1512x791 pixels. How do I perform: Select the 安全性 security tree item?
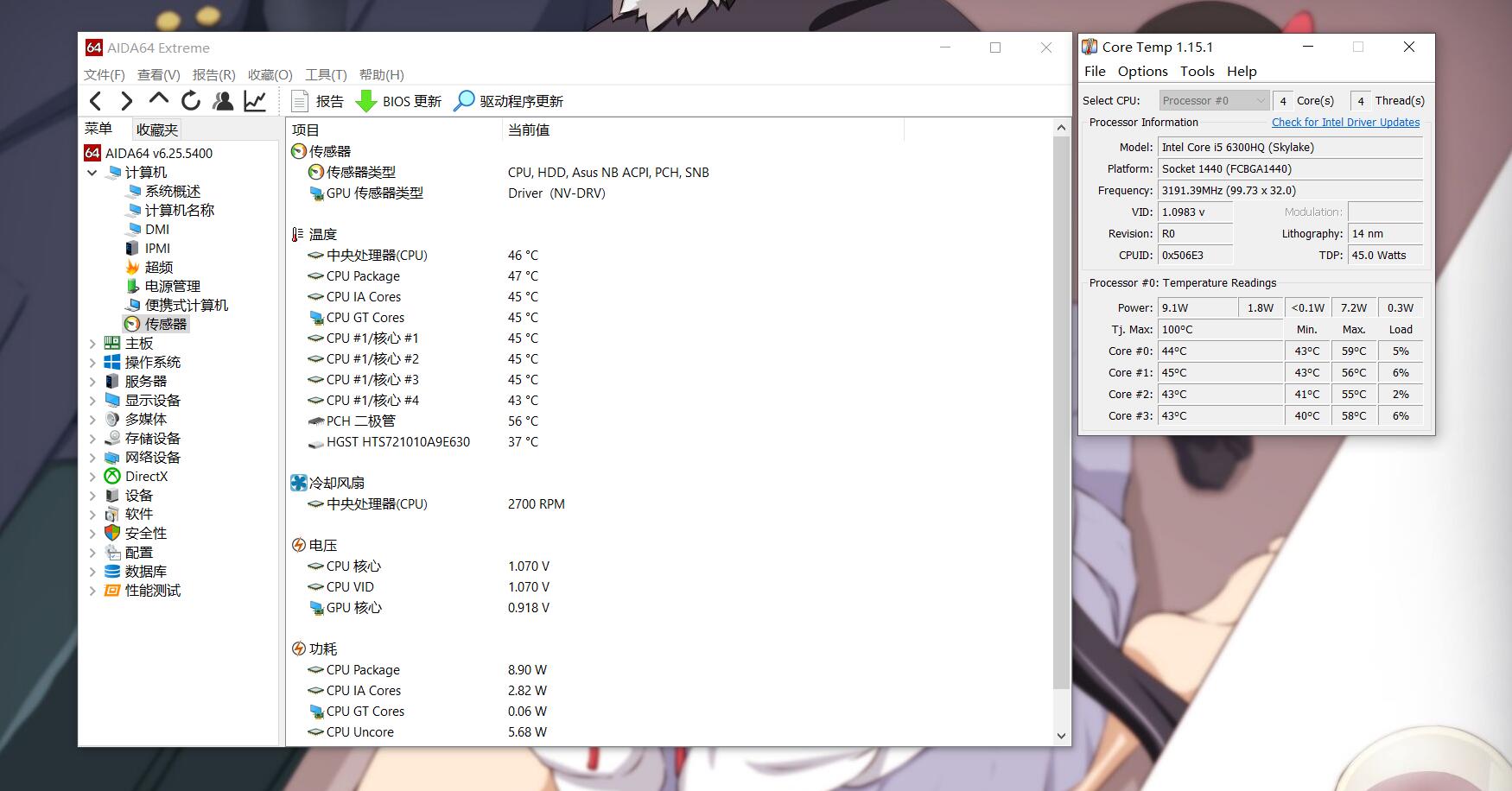pyautogui.click(x=145, y=533)
